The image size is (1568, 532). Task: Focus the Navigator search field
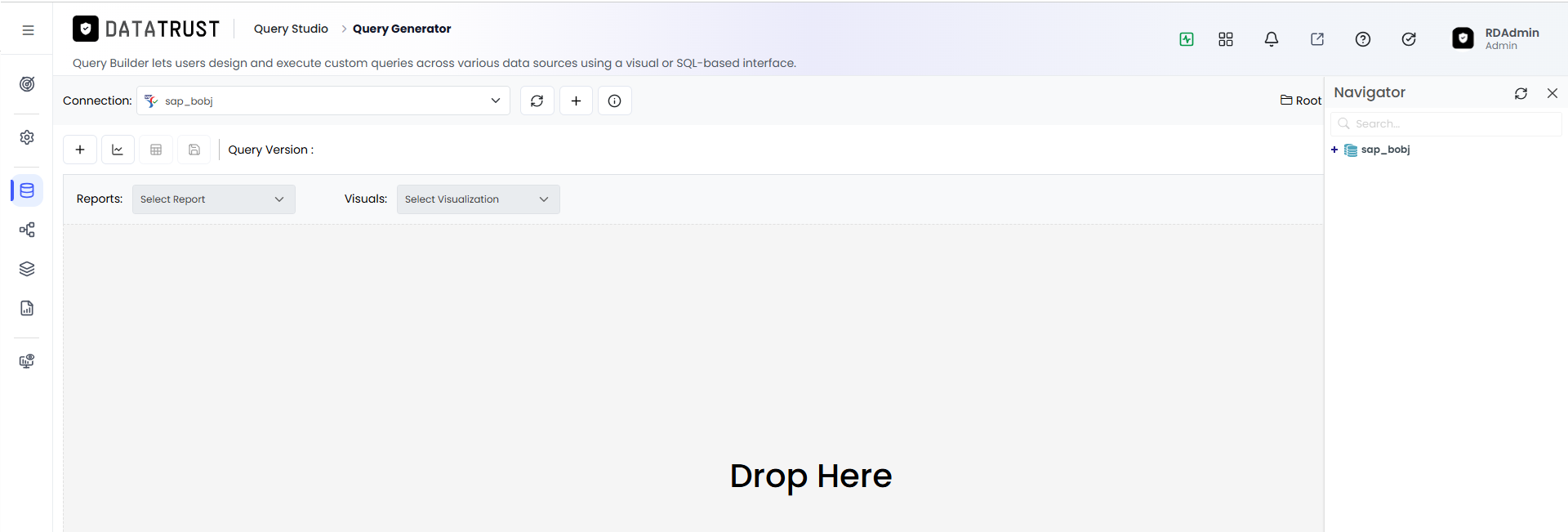[1446, 123]
